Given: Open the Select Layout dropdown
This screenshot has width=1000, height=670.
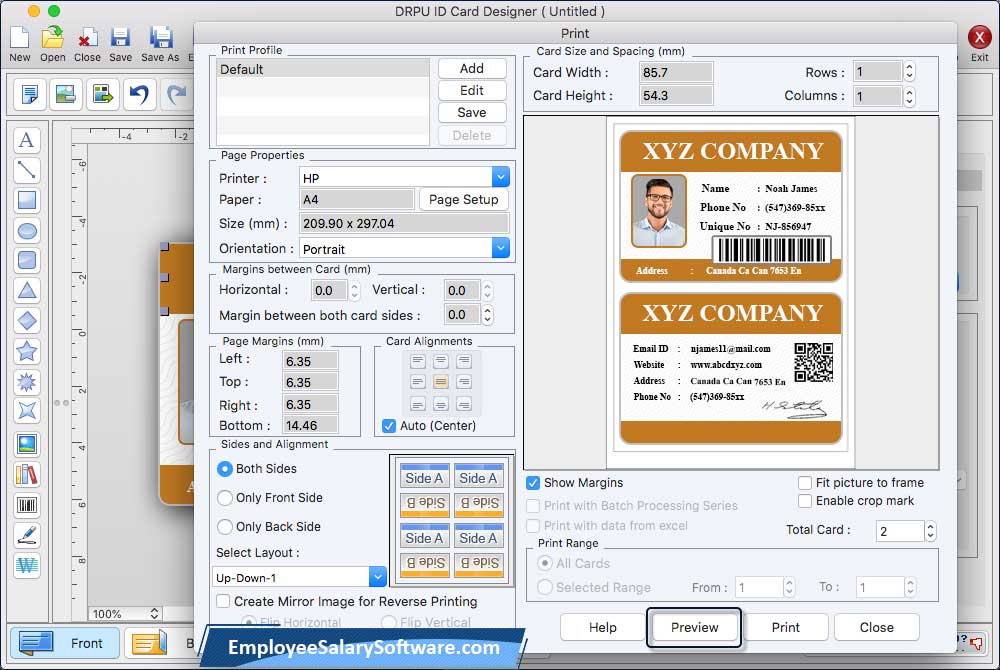Looking at the screenshot, I should 378,577.
